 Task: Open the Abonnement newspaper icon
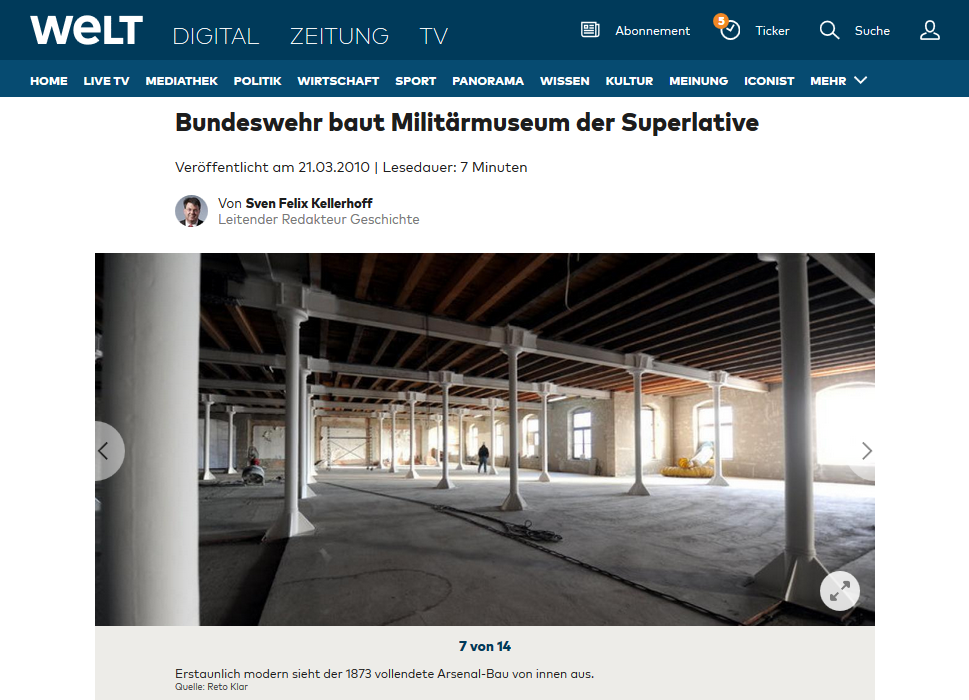(x=590, y=30)
